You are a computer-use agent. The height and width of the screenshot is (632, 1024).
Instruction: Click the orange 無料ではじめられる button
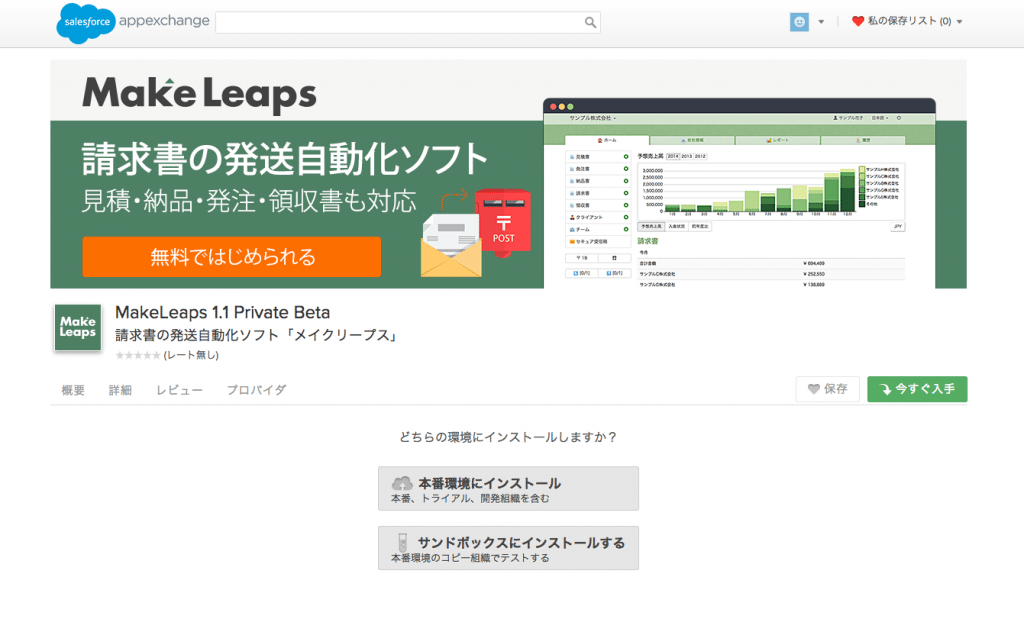[232, 257]
